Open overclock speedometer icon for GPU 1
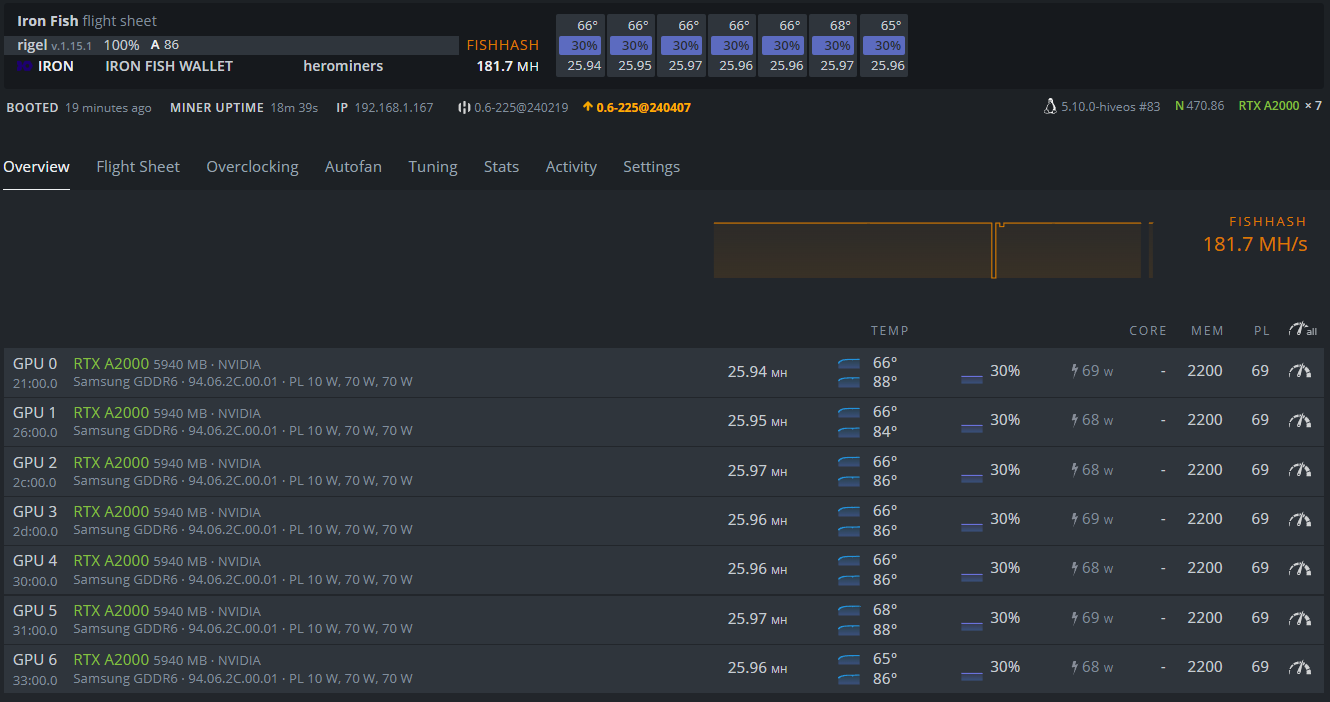 (1300, 420)
